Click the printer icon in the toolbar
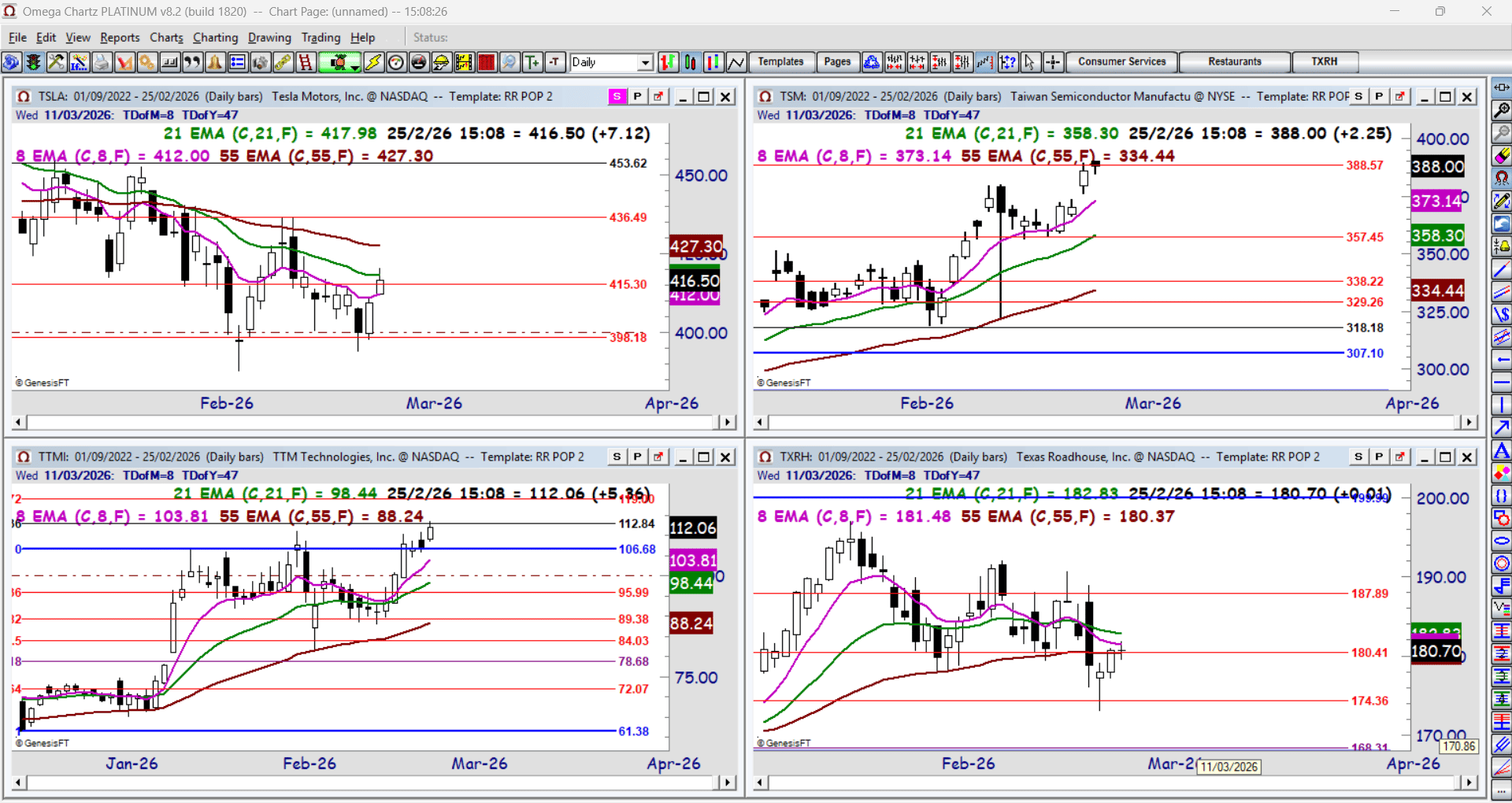The image size is (1512, 803). click(x=102, y=62)
